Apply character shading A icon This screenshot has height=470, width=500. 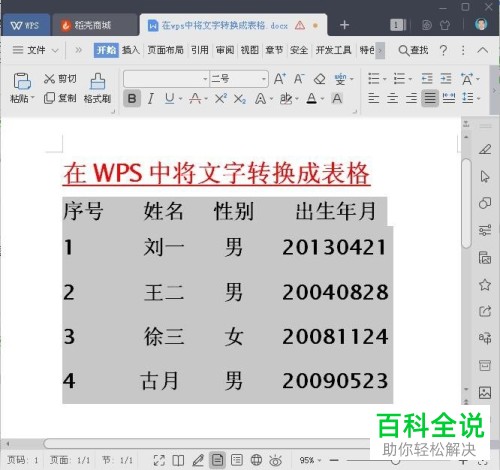pyautogui.click(x=337, y=99)
